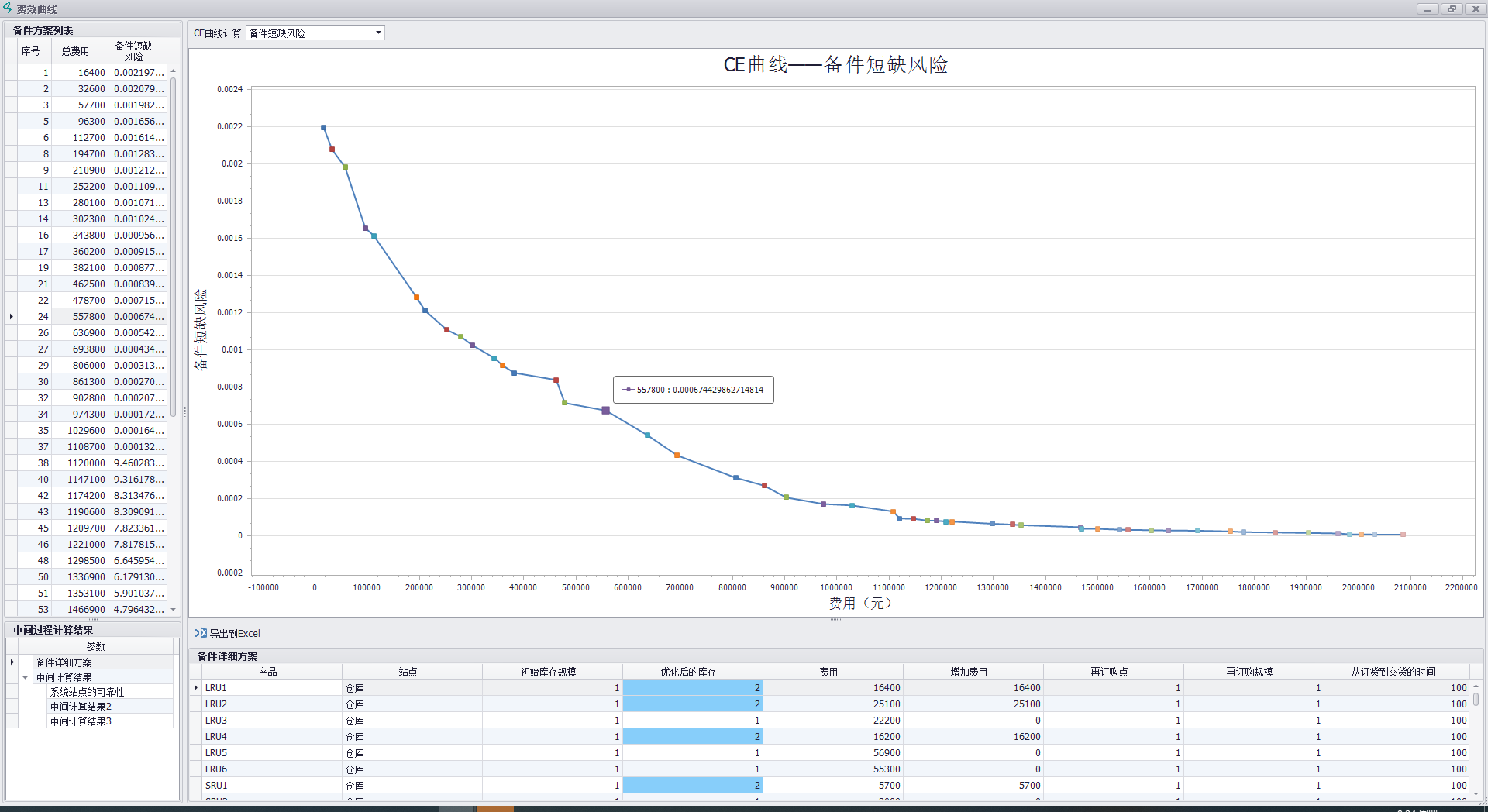Click the Excel icon beside 导出到Excel
1488x812 pixels.
point(201,633)
